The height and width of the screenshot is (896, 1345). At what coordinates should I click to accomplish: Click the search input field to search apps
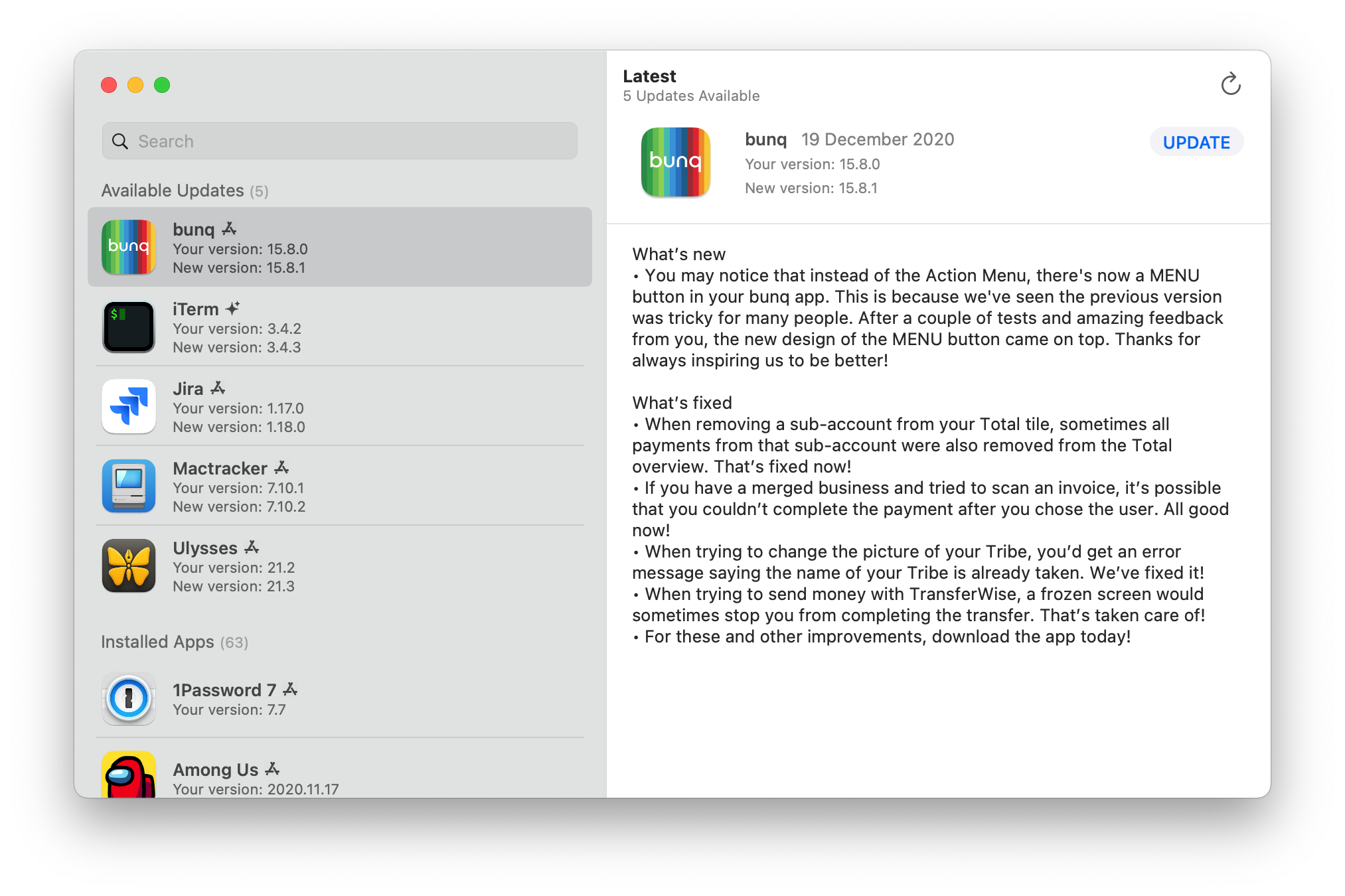coord(339,140)
